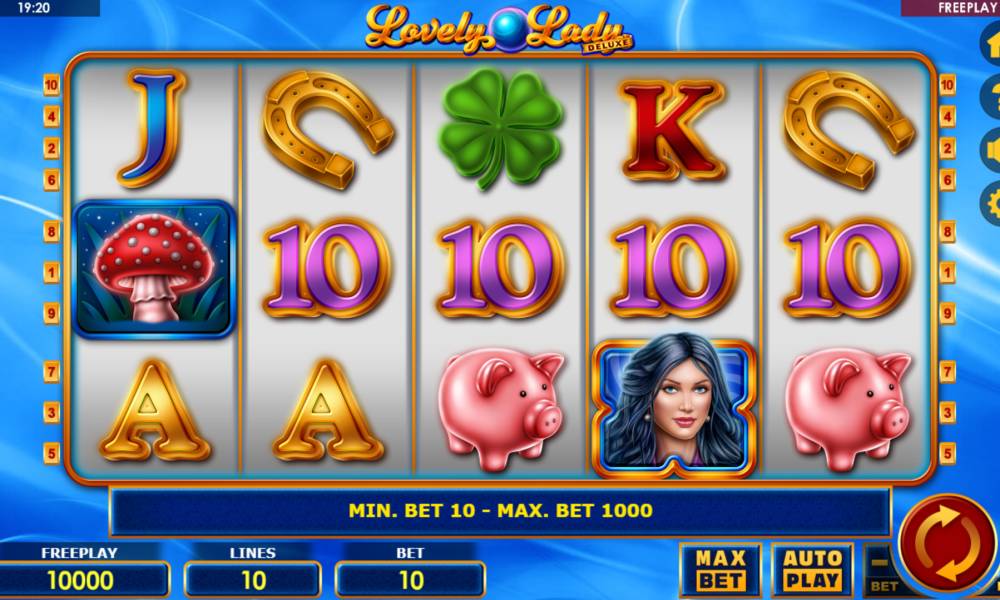Select the LINES value field

coord(253,580)
